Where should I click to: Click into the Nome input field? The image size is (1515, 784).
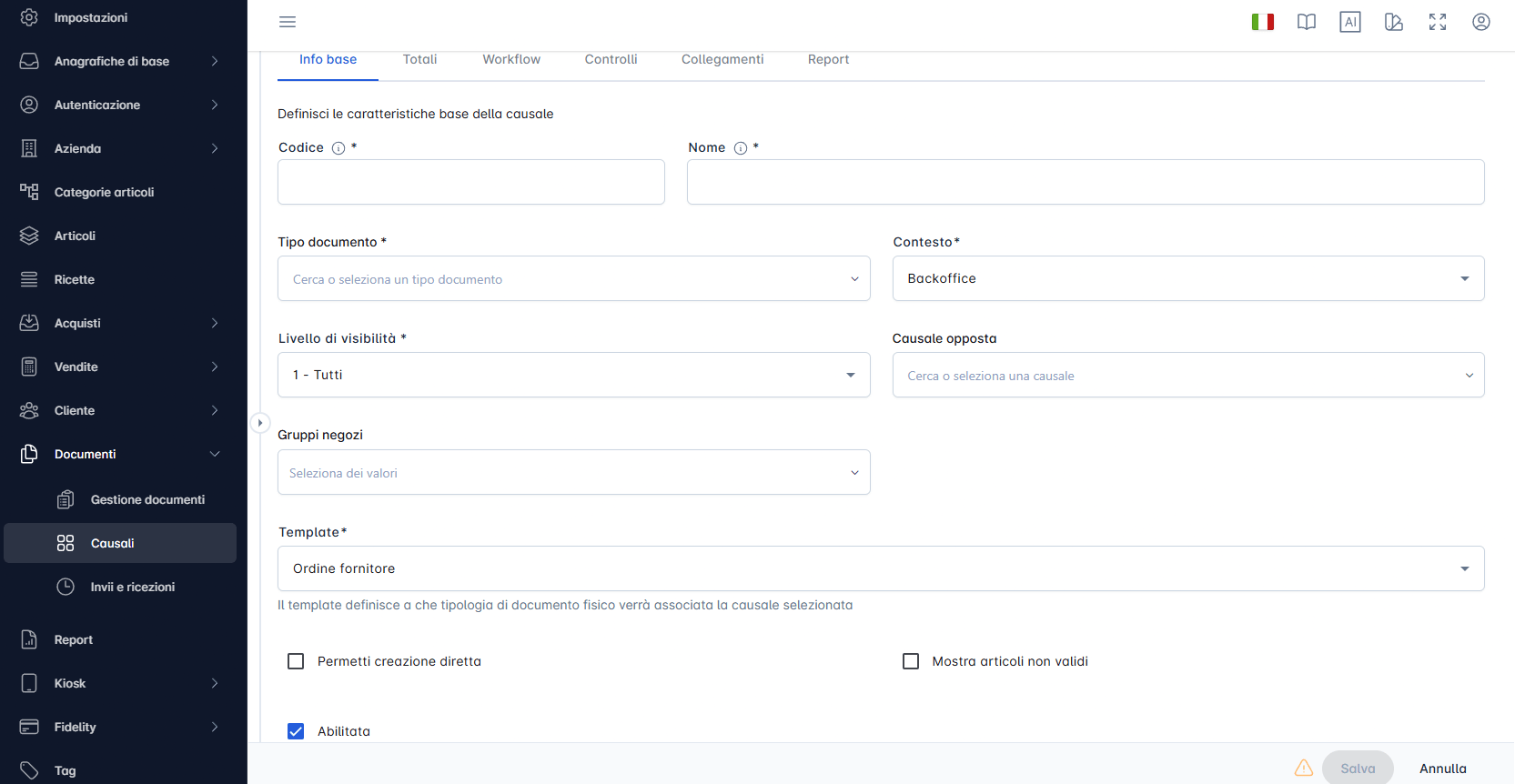(x=1086, y=182)
